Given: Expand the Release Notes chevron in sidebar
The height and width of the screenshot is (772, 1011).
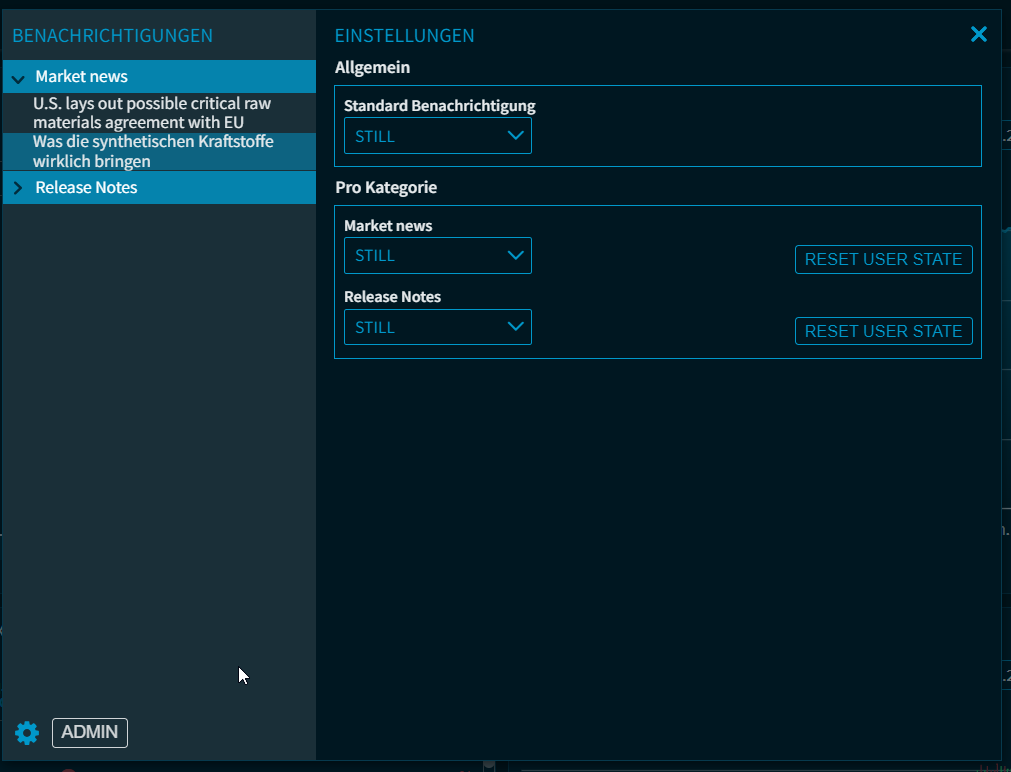Looking at the screenshot, I should click(x=18, y=188).
